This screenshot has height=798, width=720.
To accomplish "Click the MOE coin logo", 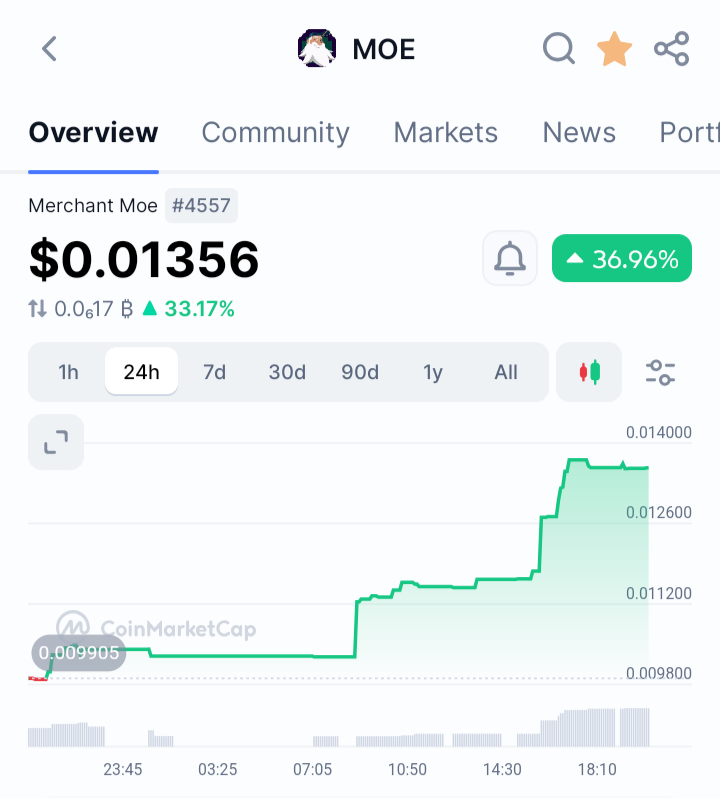I will [x=316, y=49].
